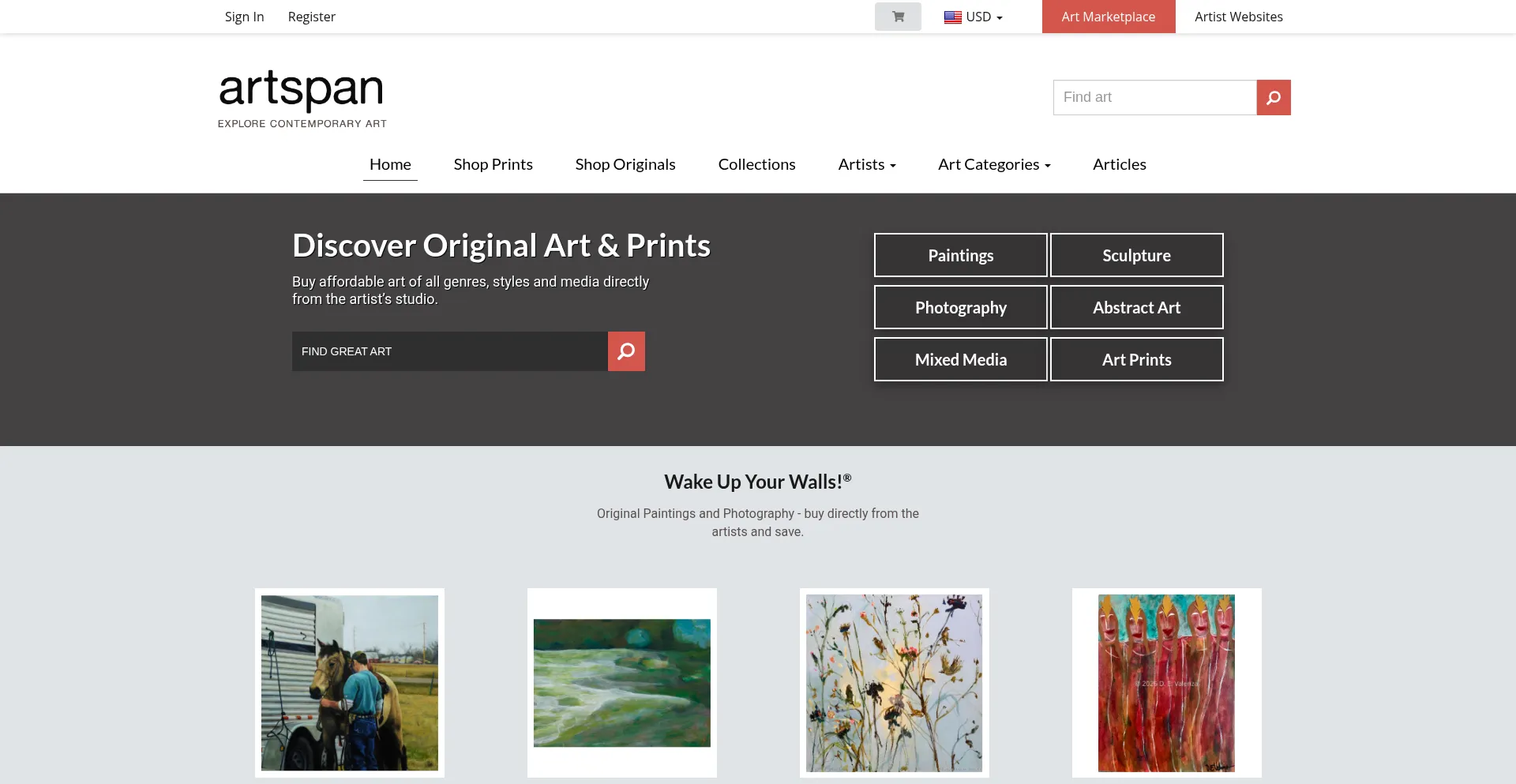The width and height of the screenshot is (1516, 784).
Task: Go to Shop Prints page
Action: point(493,164)
